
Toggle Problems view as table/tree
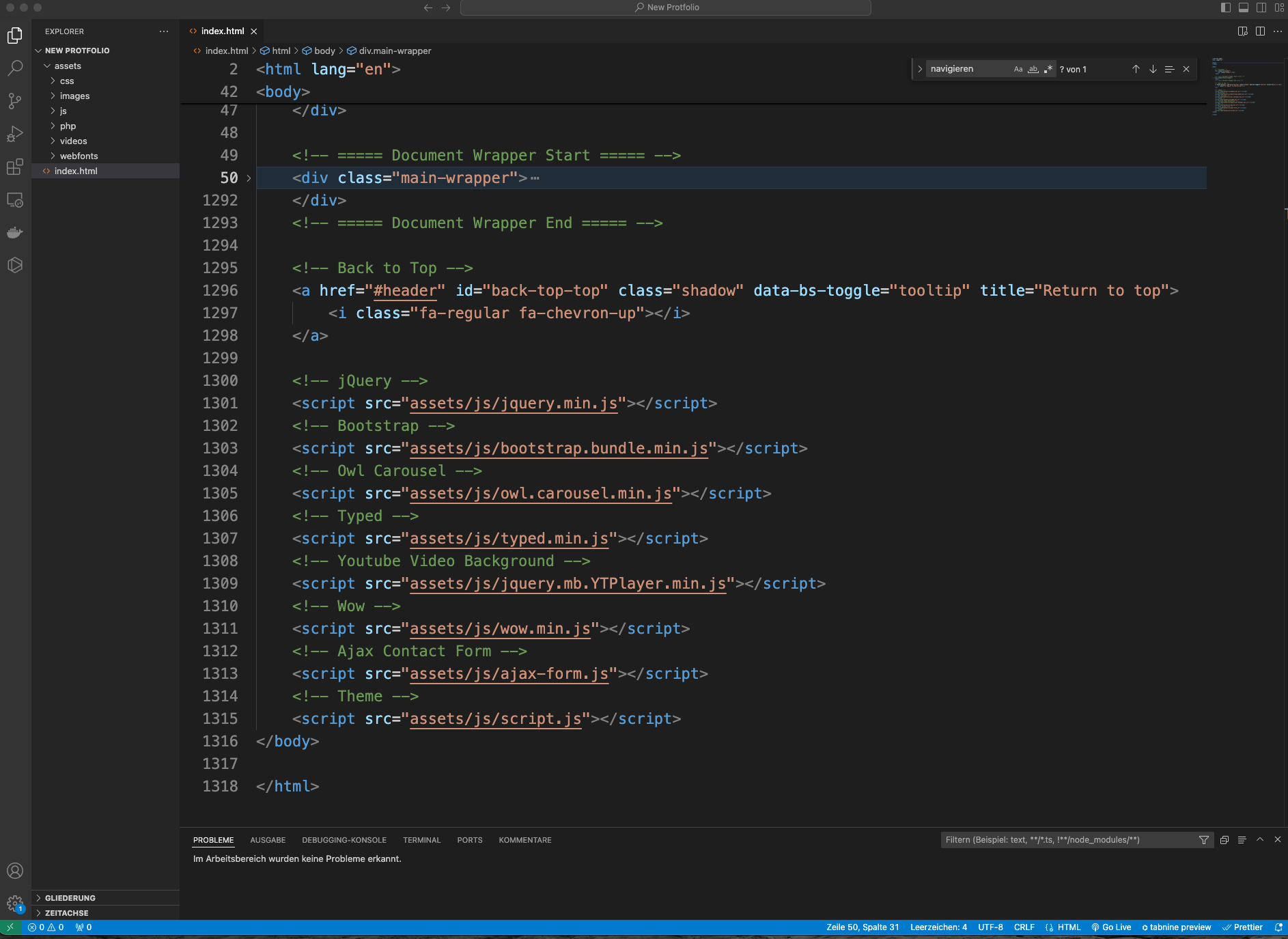coord(1242,840)
